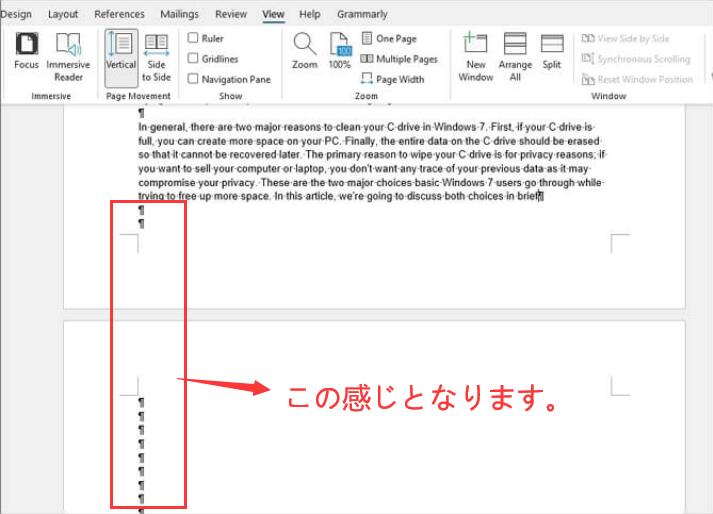Open the Grammarly tab
This screenshot has height=514, width=713.
(x=362, y=14)
